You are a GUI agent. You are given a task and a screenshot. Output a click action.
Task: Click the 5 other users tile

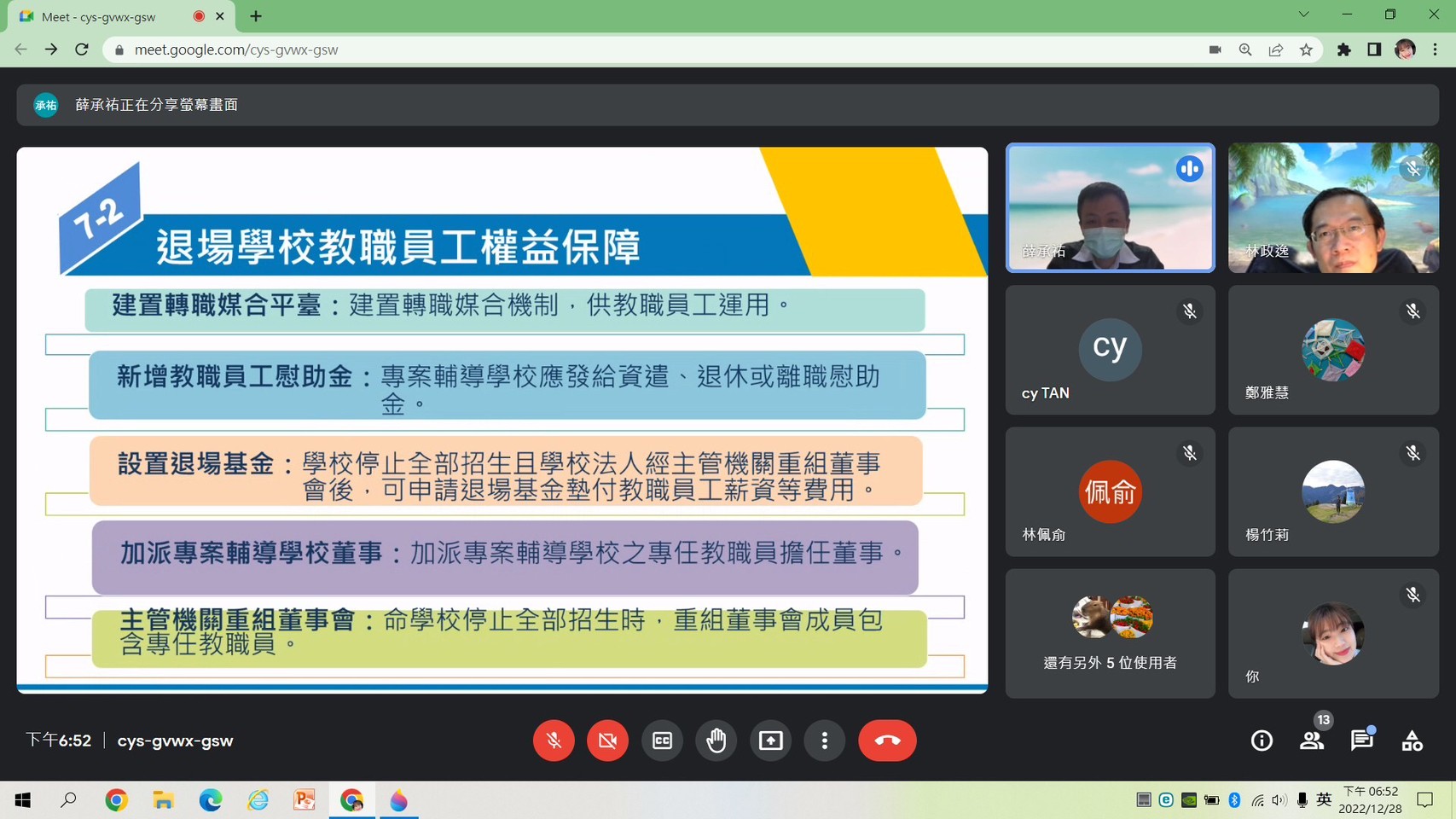(x=1110, y=633)
